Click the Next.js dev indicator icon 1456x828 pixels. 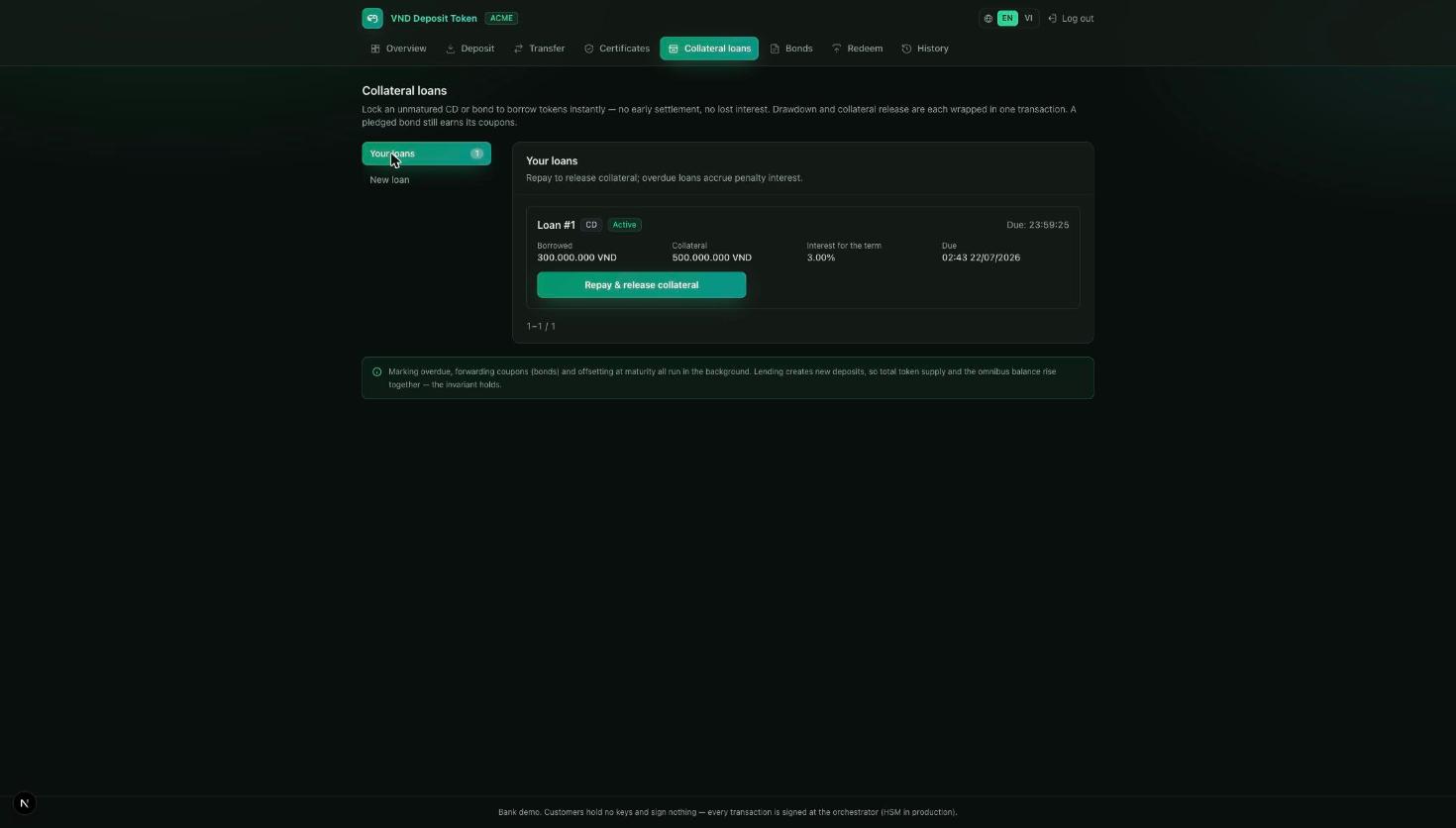click(x=25, y=803)
